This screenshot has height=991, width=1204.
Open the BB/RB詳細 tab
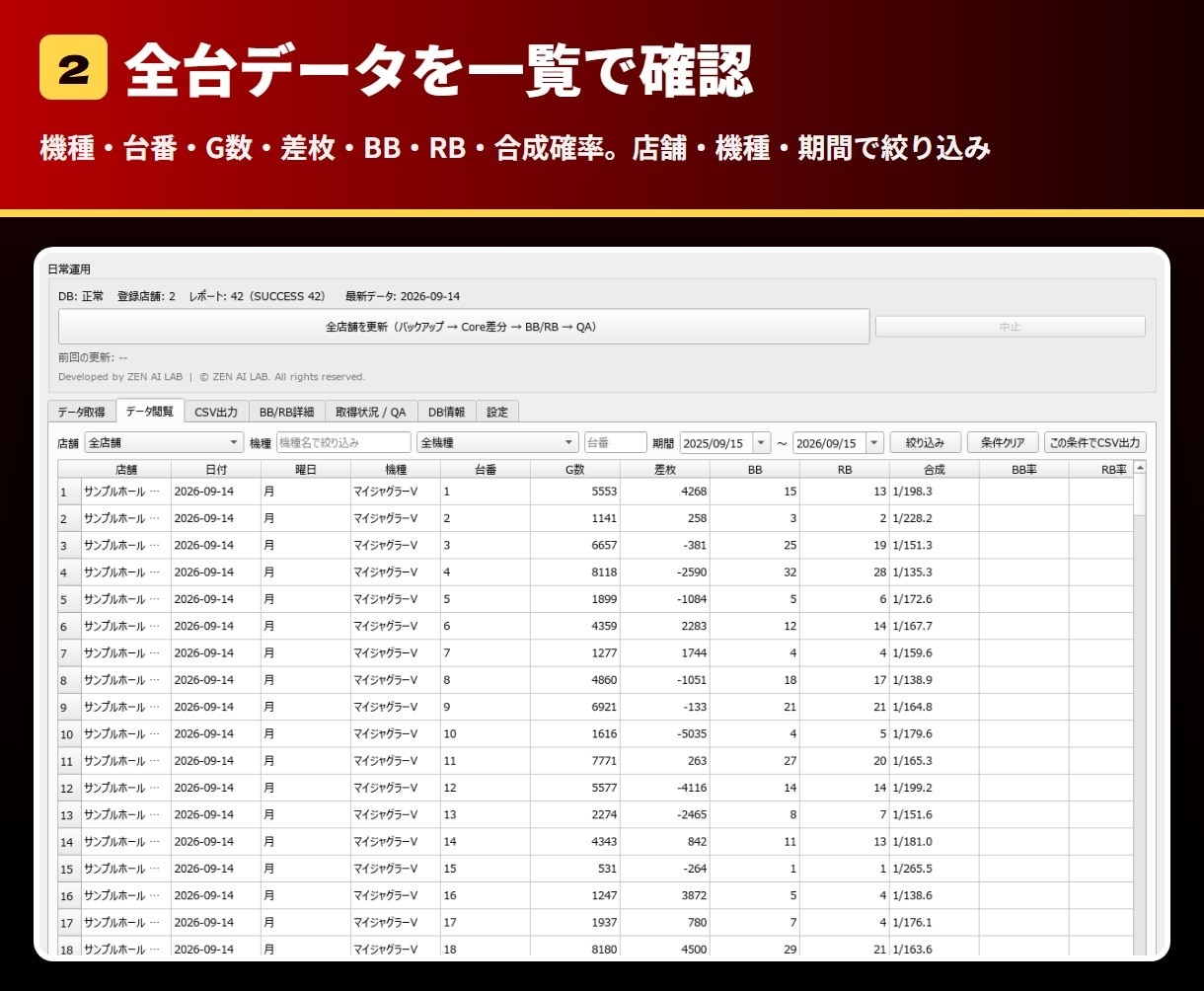click(286, 412)
